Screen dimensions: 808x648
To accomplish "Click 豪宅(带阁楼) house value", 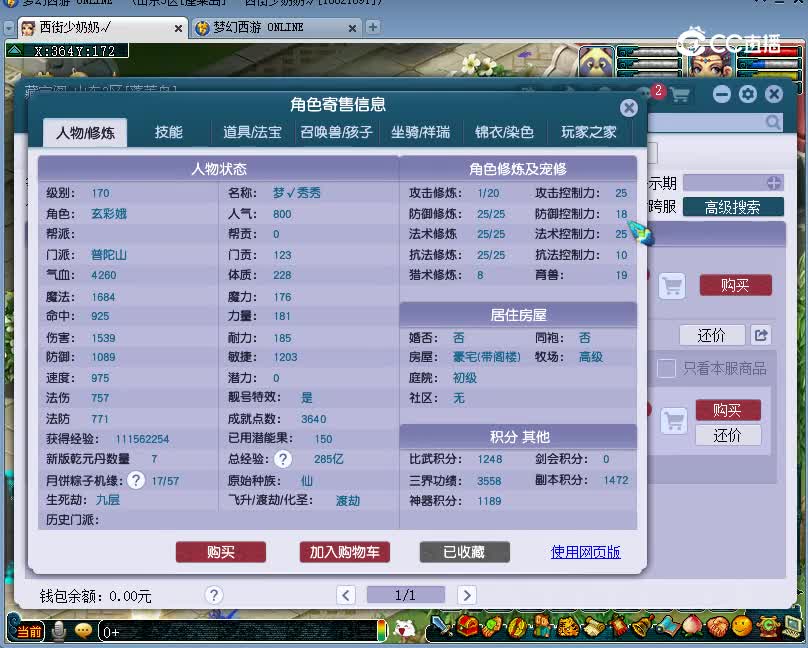I will pyautogui.click(x=486, y=357).
